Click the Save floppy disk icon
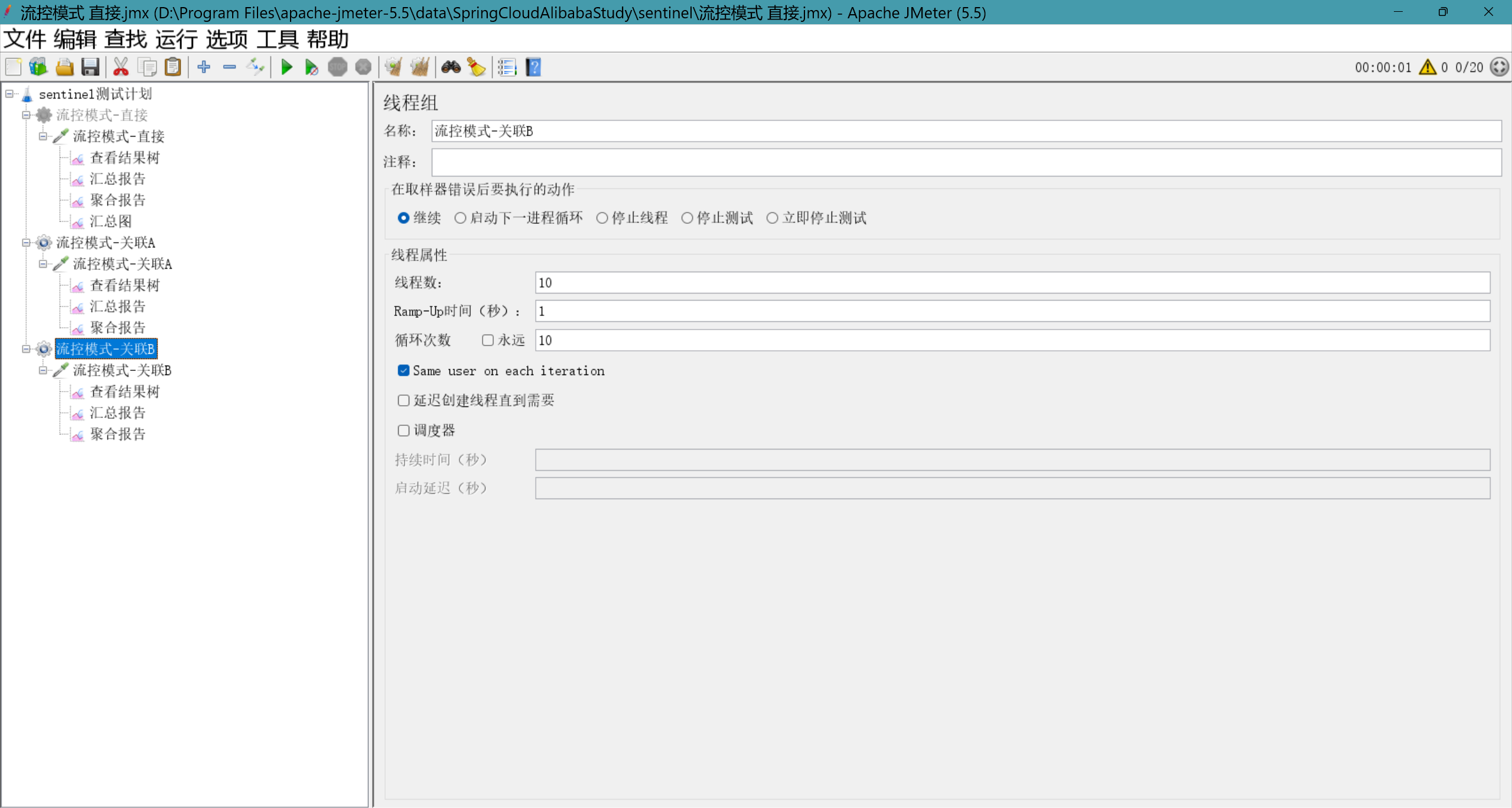Viewport: 1512px width, 808px height. pos(90,67)
